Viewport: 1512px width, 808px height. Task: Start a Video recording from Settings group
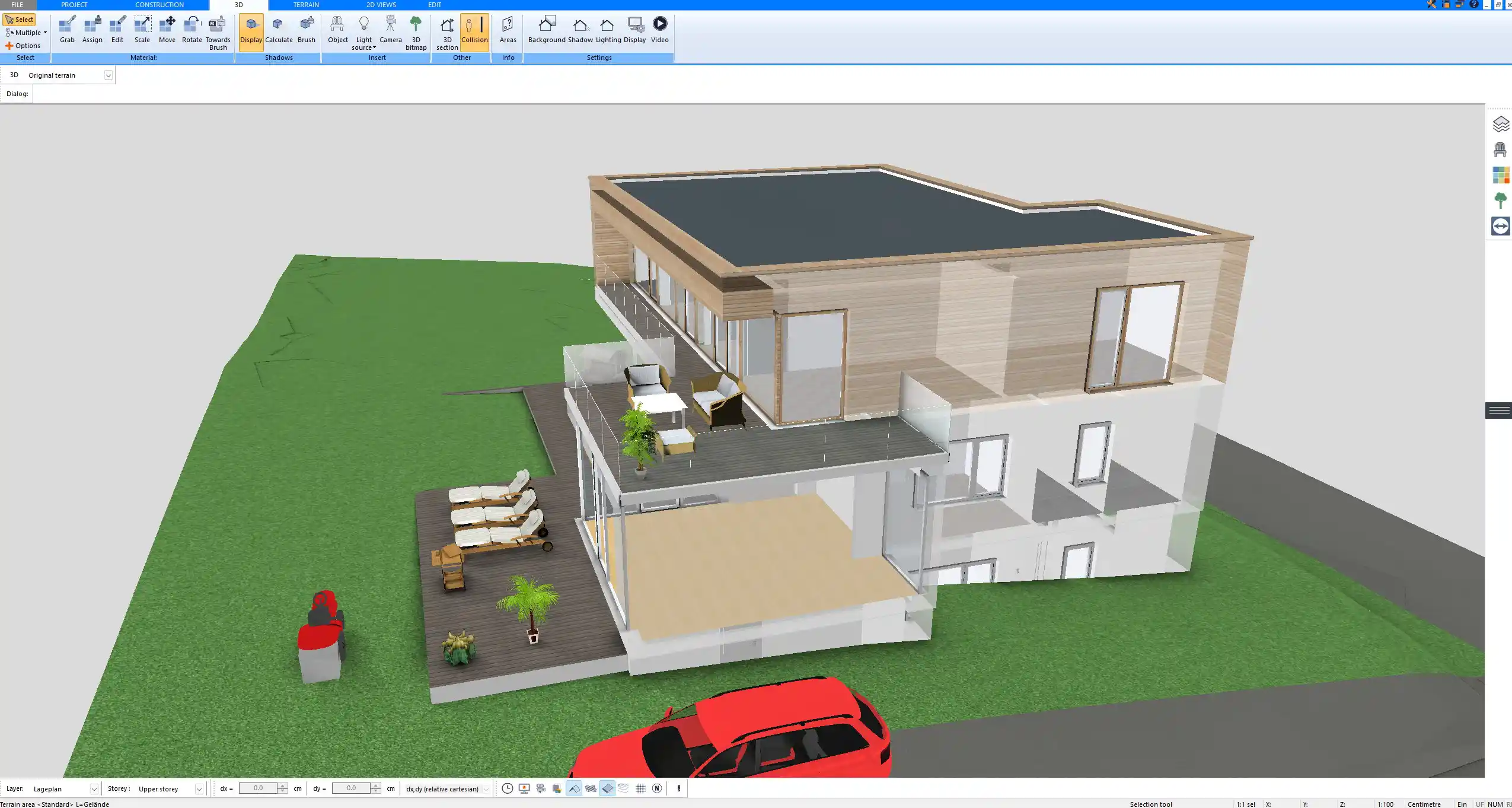[x=659, y=28]
